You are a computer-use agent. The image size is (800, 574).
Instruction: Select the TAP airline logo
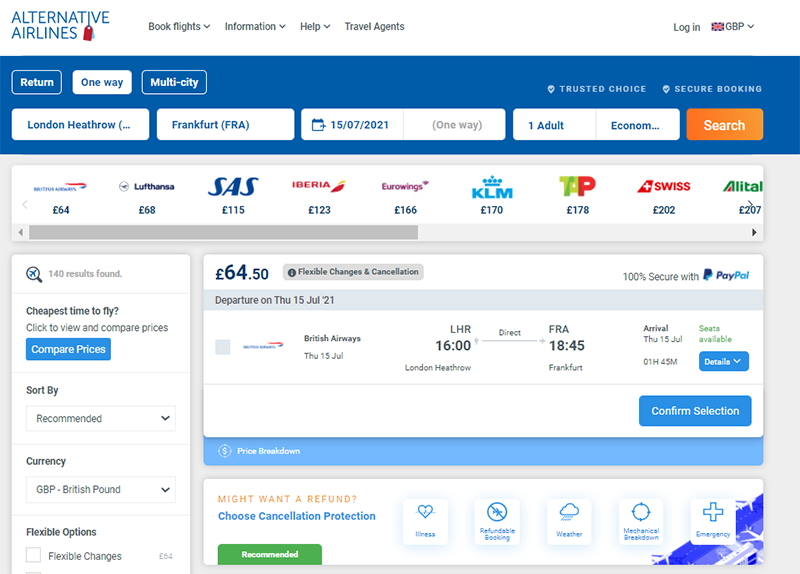click(578, 186)
